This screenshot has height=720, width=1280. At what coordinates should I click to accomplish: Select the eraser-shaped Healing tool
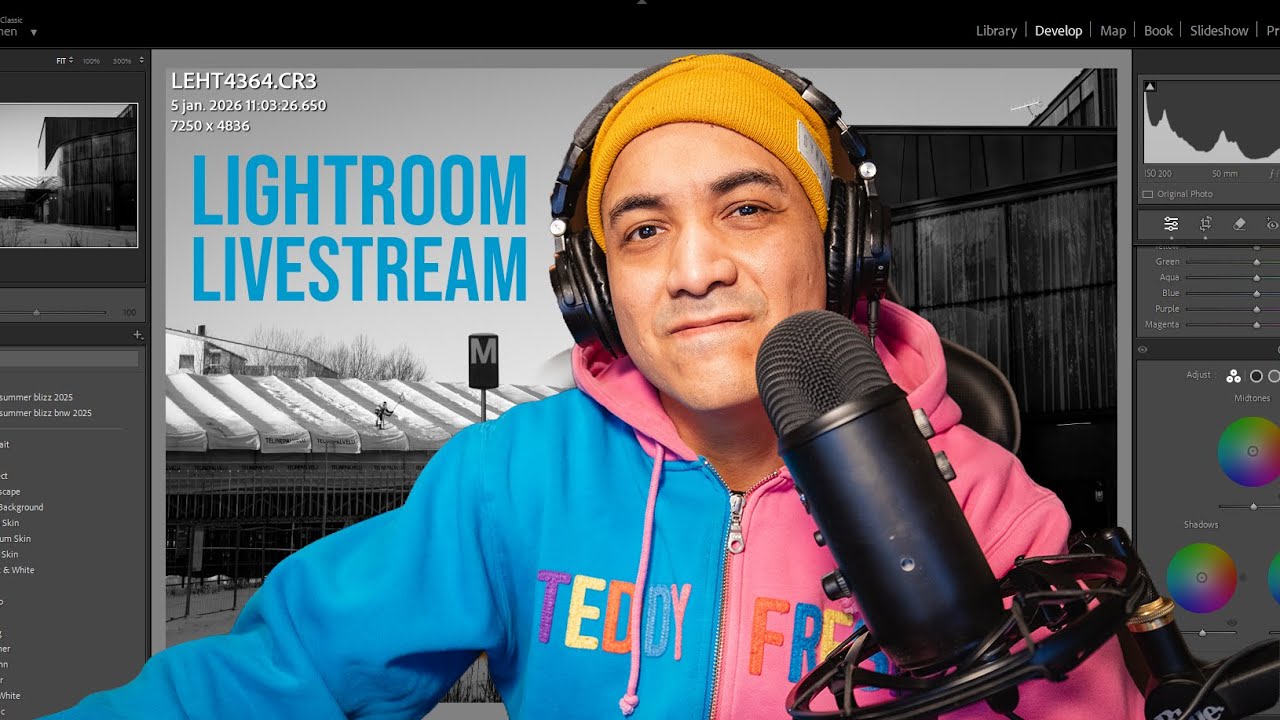[1239, 224]
